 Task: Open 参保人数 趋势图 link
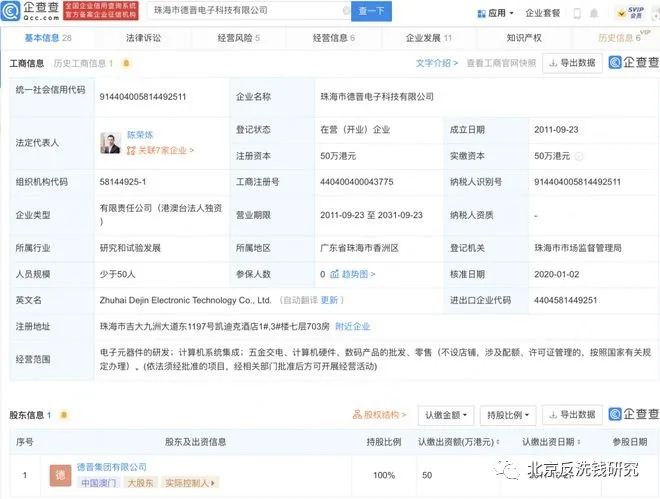pos(352,274)
